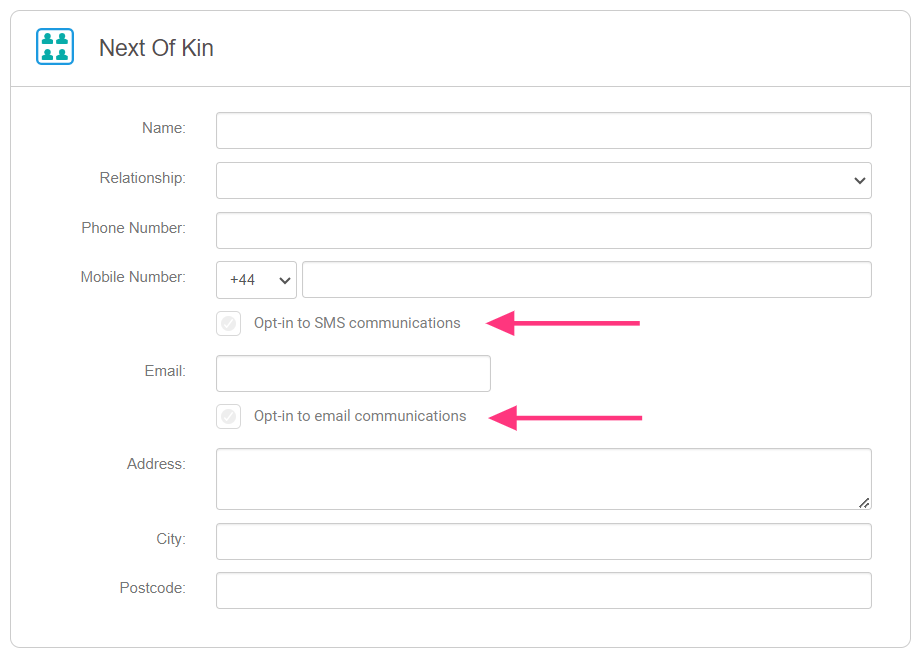This screenshot has width=921, height=656.
Task: Select the Mobile Number text field
Action: (586, 280)
